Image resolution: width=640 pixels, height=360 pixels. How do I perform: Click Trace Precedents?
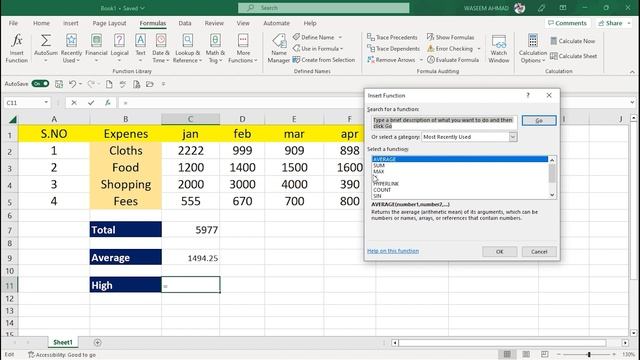[393, 37]
